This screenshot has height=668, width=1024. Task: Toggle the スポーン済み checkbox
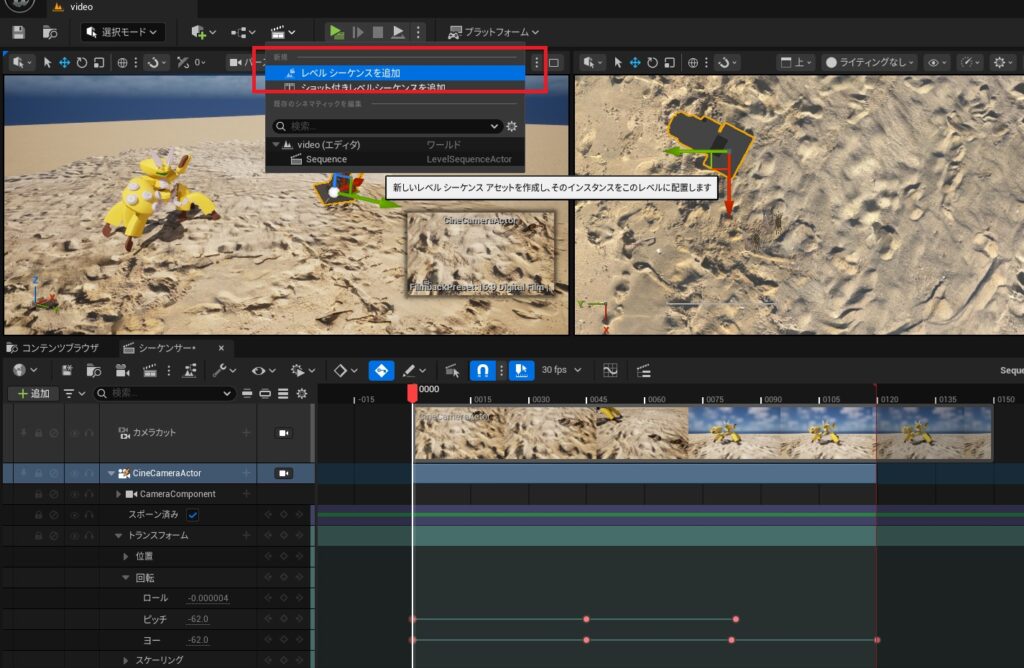coord(193,515)
